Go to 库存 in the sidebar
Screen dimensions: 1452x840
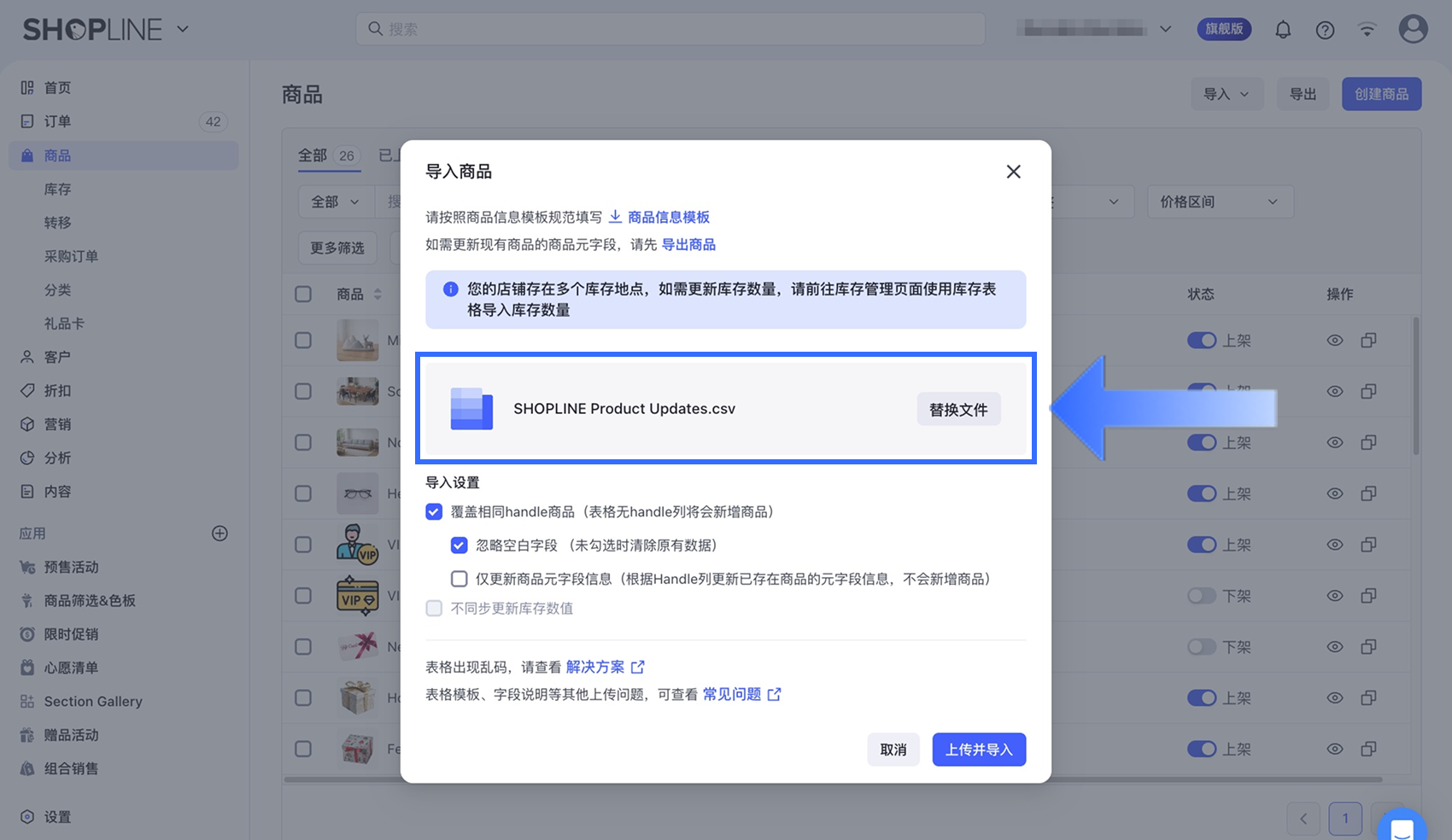(57, 189)
